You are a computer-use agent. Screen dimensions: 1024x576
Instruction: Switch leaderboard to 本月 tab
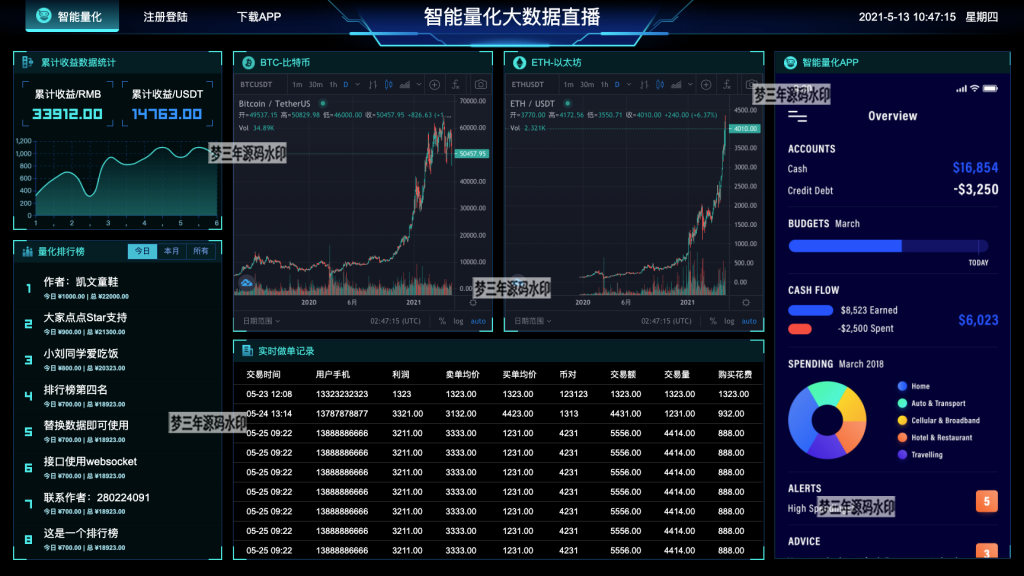pos(171,251)
